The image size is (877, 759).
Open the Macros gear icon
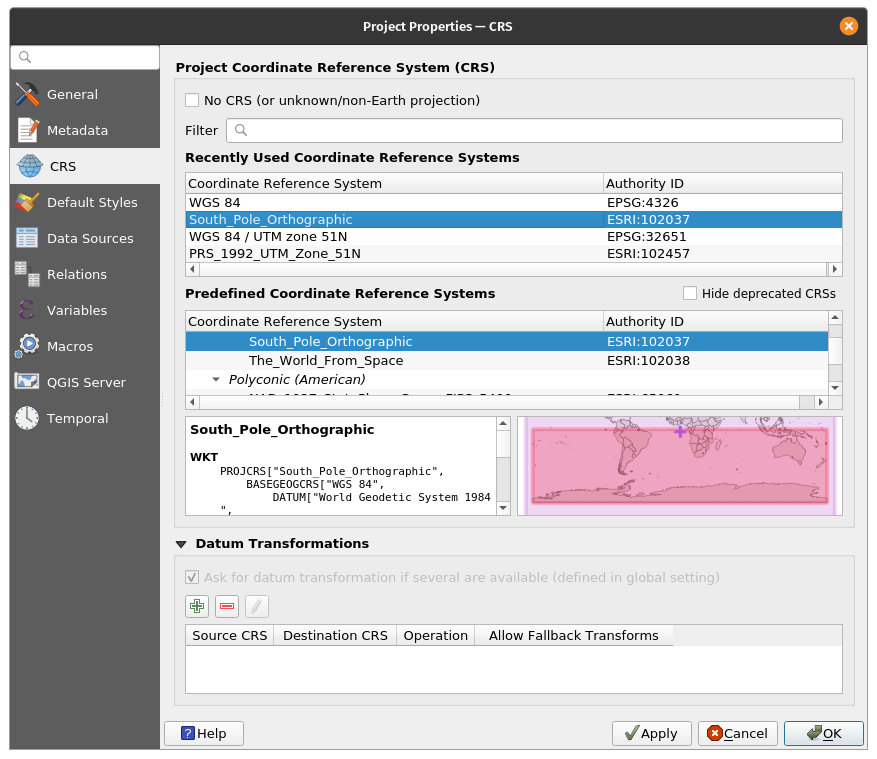(27, 346)
